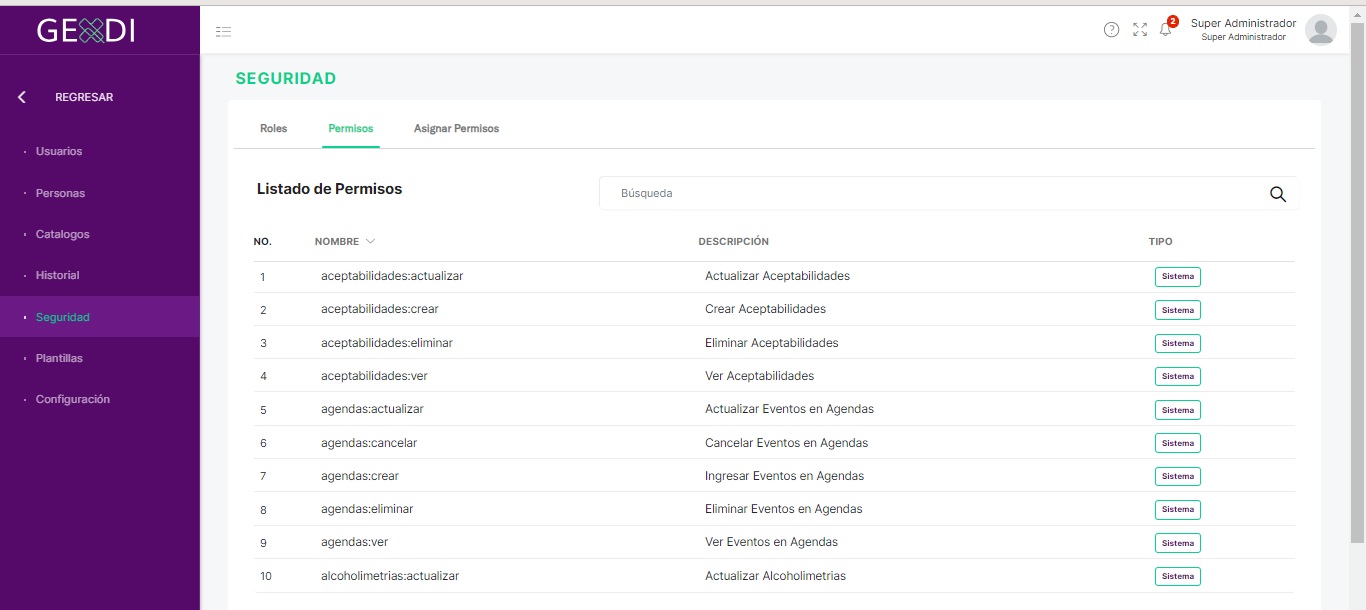Select the alcoholimetrias:actualizar name

[x=390, y=576]
